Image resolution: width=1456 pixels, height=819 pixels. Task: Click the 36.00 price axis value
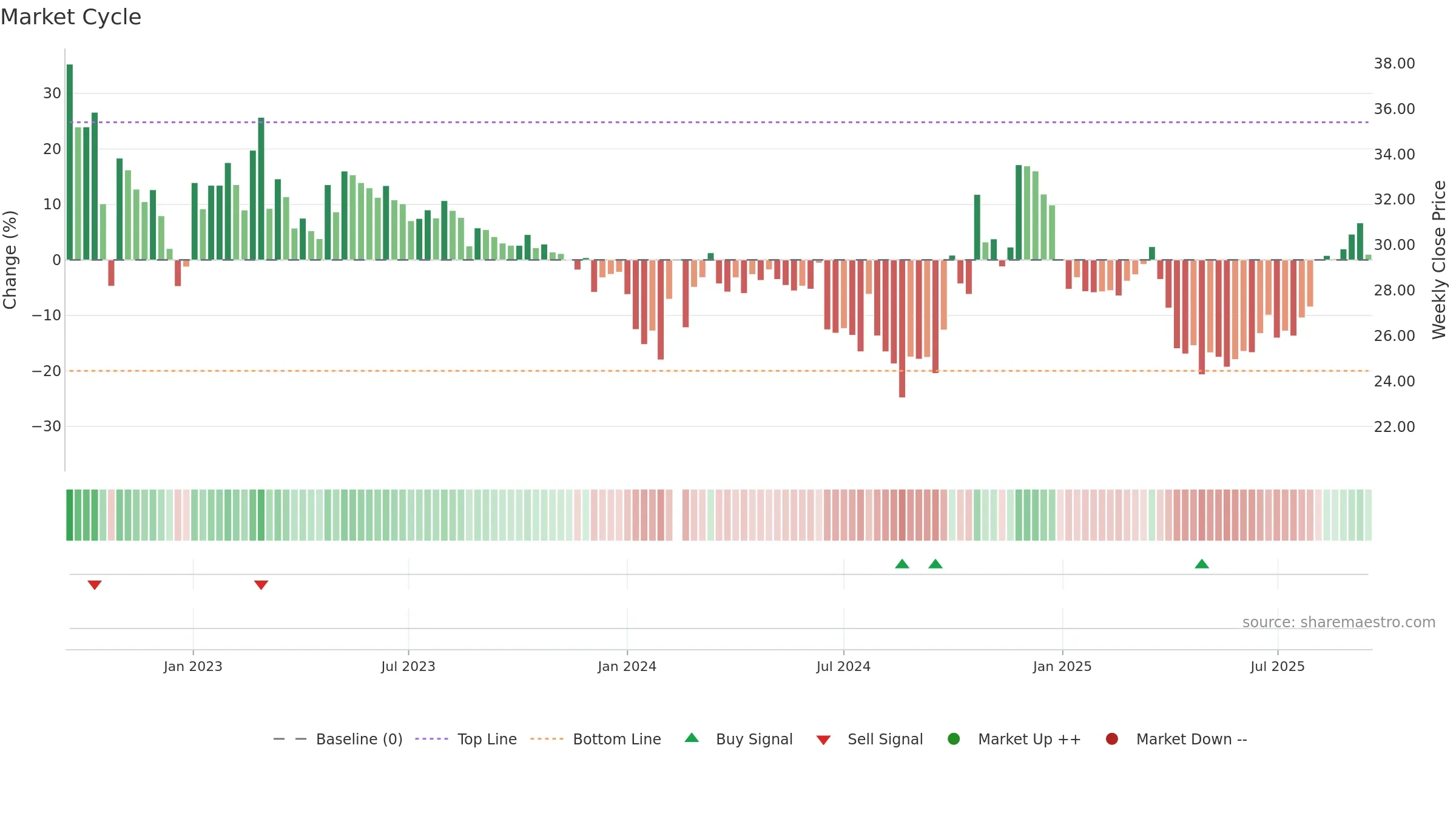click(x=1394, y=109)
